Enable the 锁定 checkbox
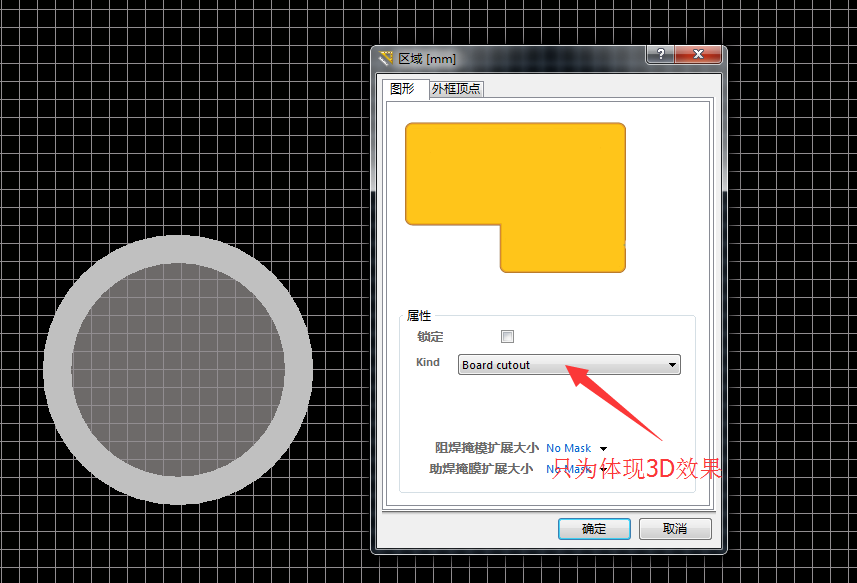The height and width of the screenshot is (583, 857). coord(507,337)
